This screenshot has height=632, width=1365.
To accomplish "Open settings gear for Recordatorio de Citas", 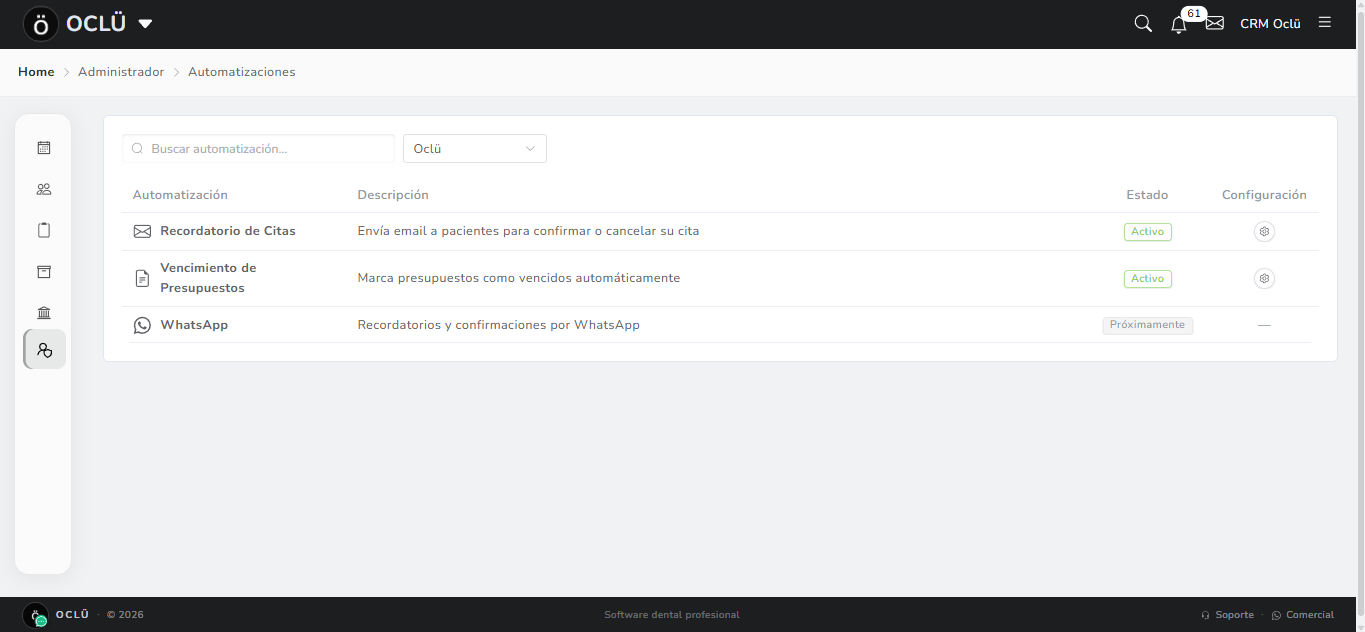I will click(x=1264, y=231).
